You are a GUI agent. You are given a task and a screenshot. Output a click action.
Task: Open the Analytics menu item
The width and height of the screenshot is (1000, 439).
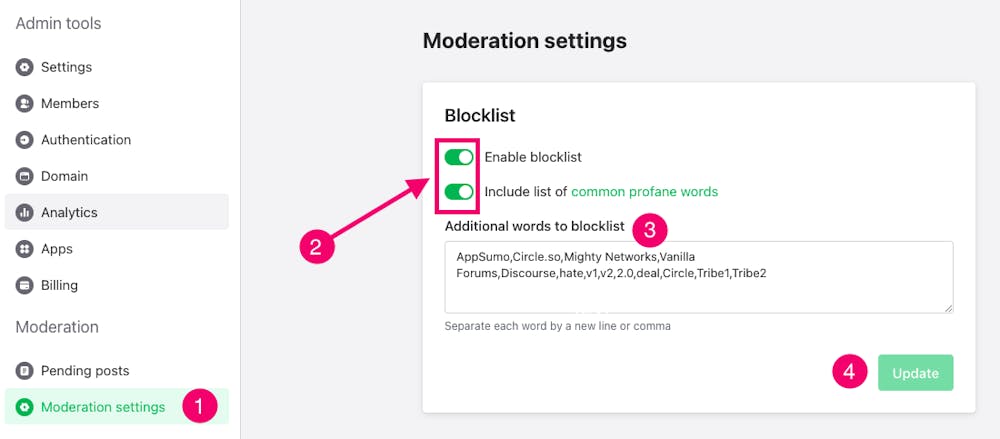(x=69, y=213)
